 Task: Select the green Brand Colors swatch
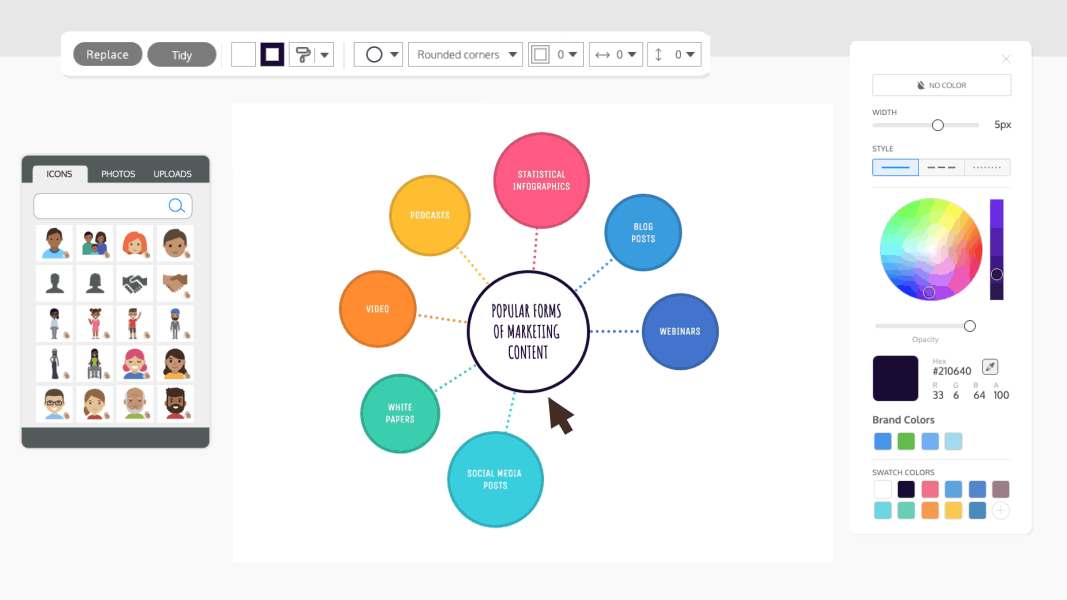[906, 441]
